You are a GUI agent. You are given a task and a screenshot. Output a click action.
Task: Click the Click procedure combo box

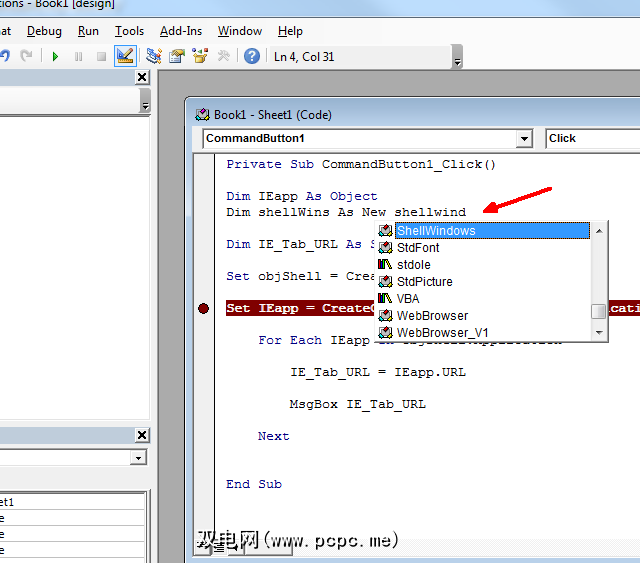(593, 138)
